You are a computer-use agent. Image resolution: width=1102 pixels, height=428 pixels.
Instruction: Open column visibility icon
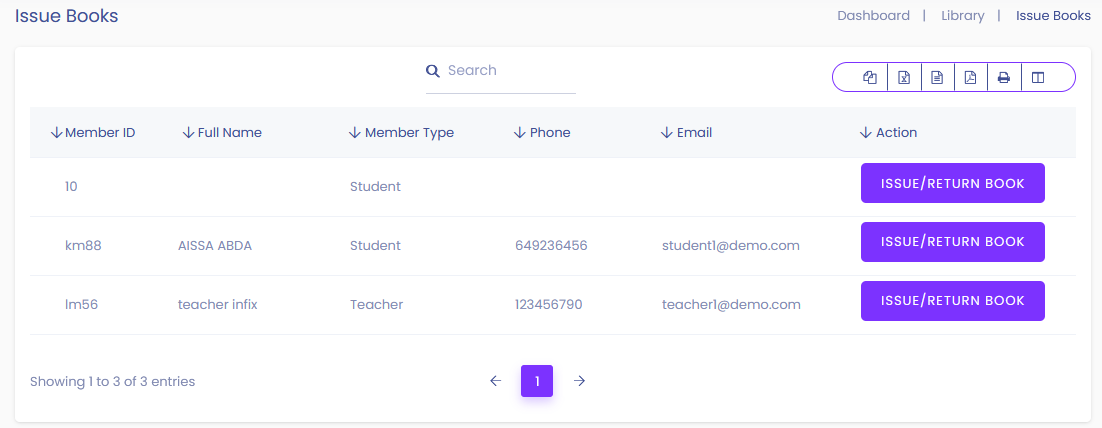1037,77
